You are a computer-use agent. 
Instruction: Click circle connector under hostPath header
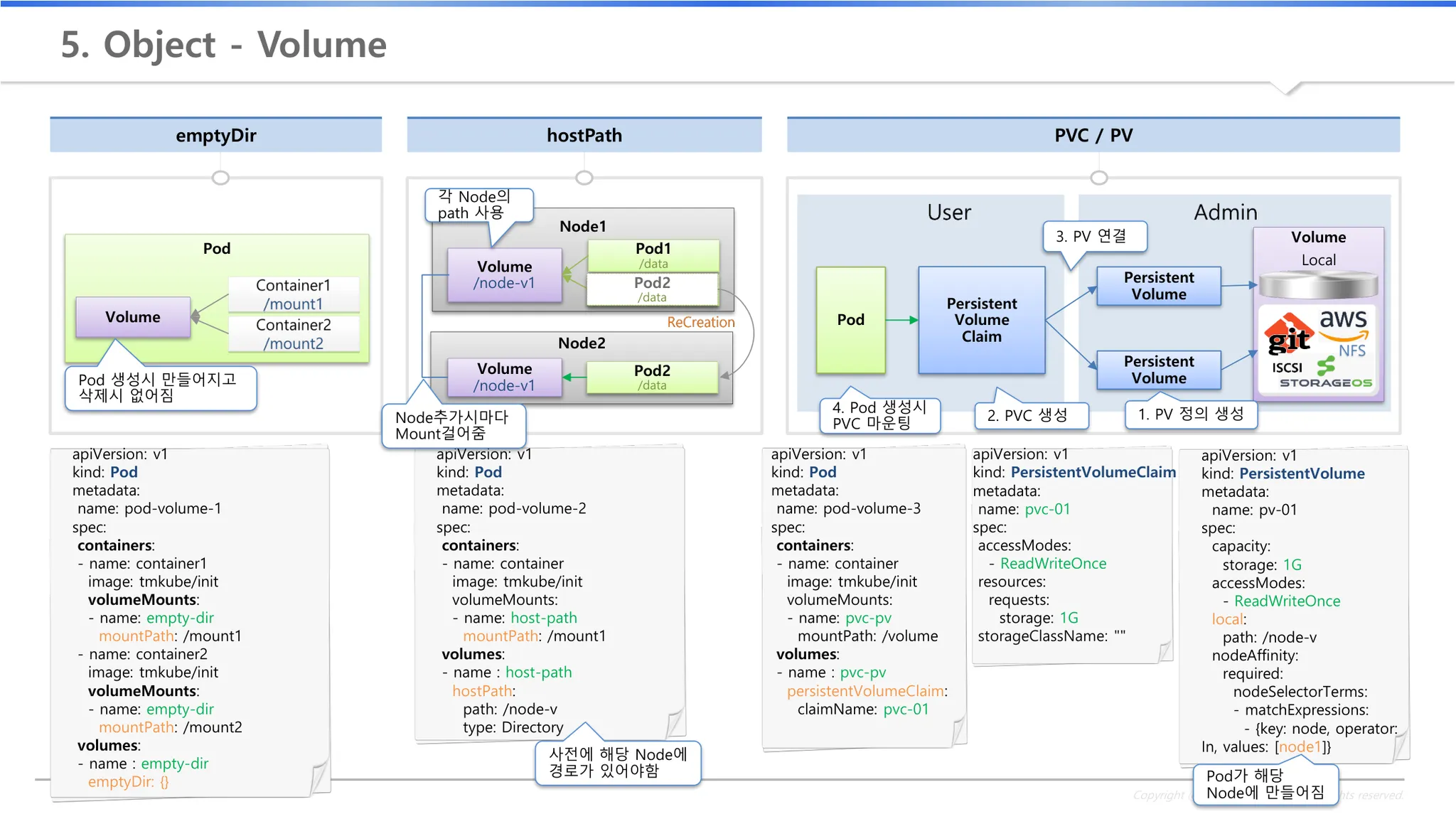coord(584,178)
